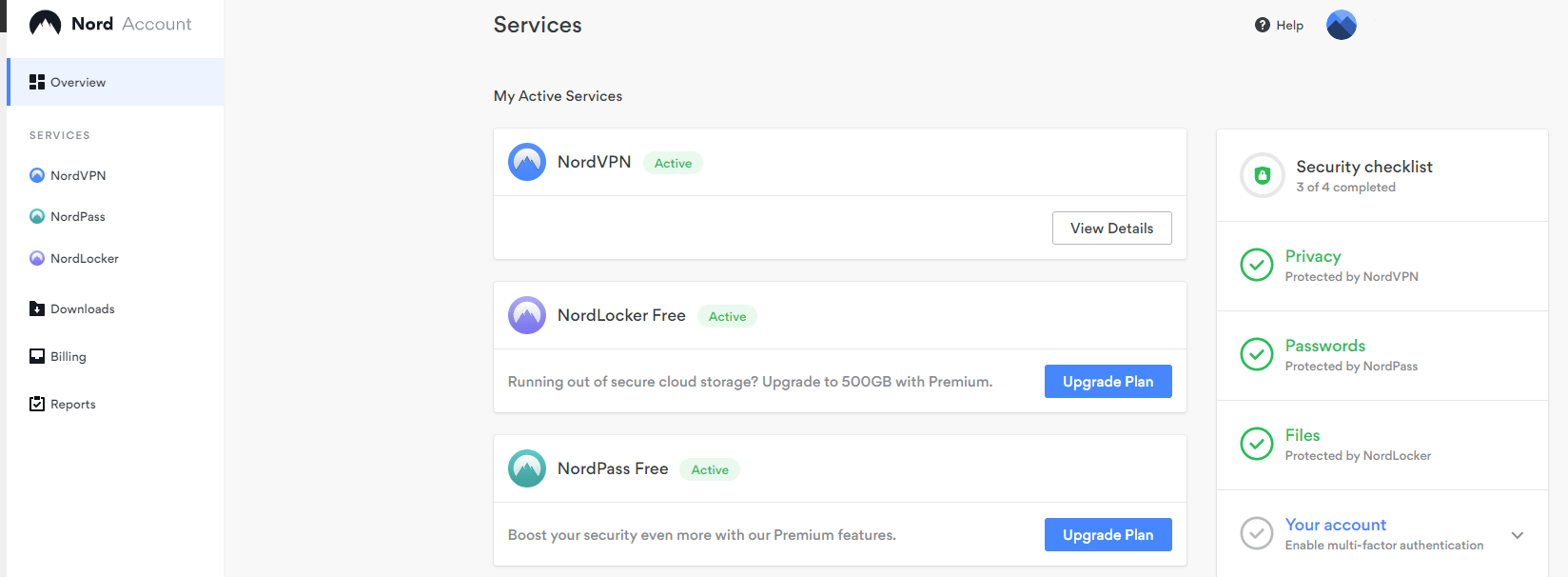The width and height of the screenshot is (1568, 577).
Task: Click Upgrade Plan for NordLocker Free
Action: (1107, 382)
